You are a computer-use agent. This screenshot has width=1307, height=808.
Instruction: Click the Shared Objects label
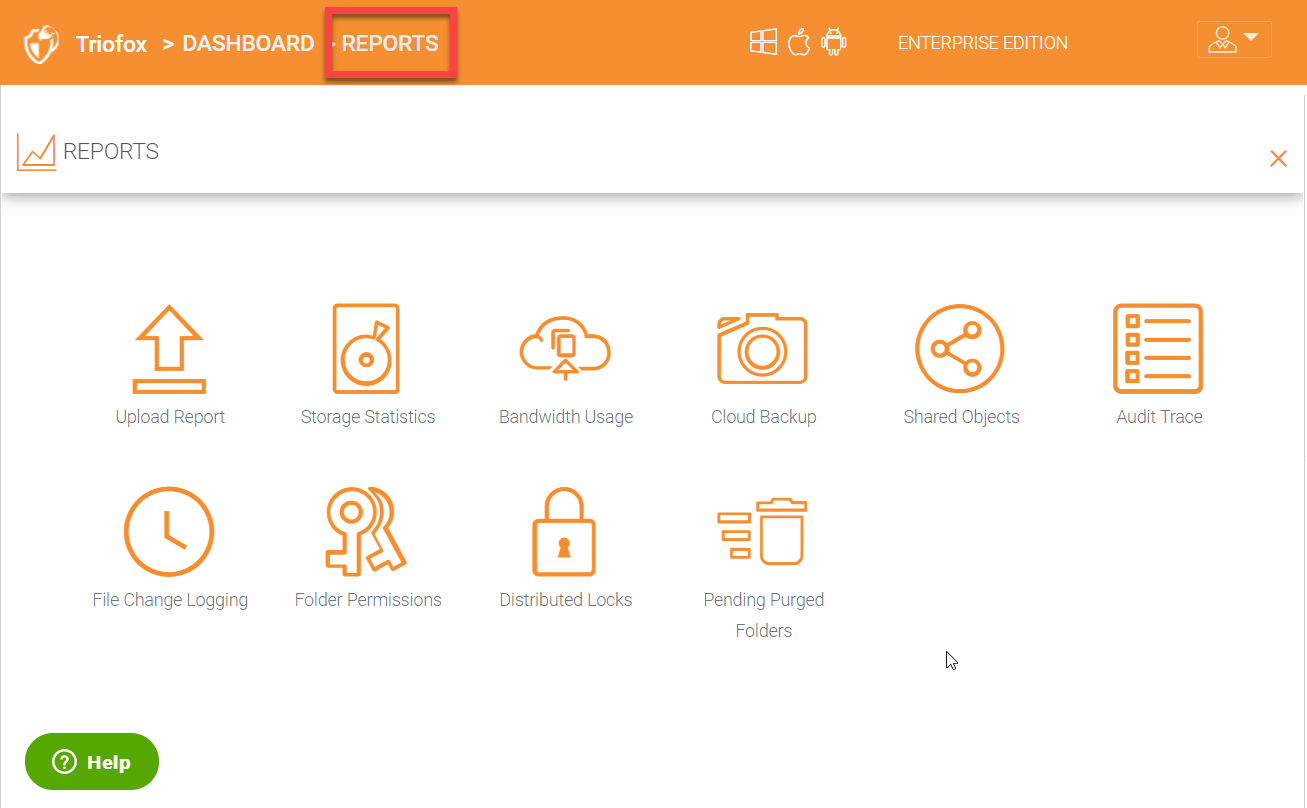click(x=961, y=417)
